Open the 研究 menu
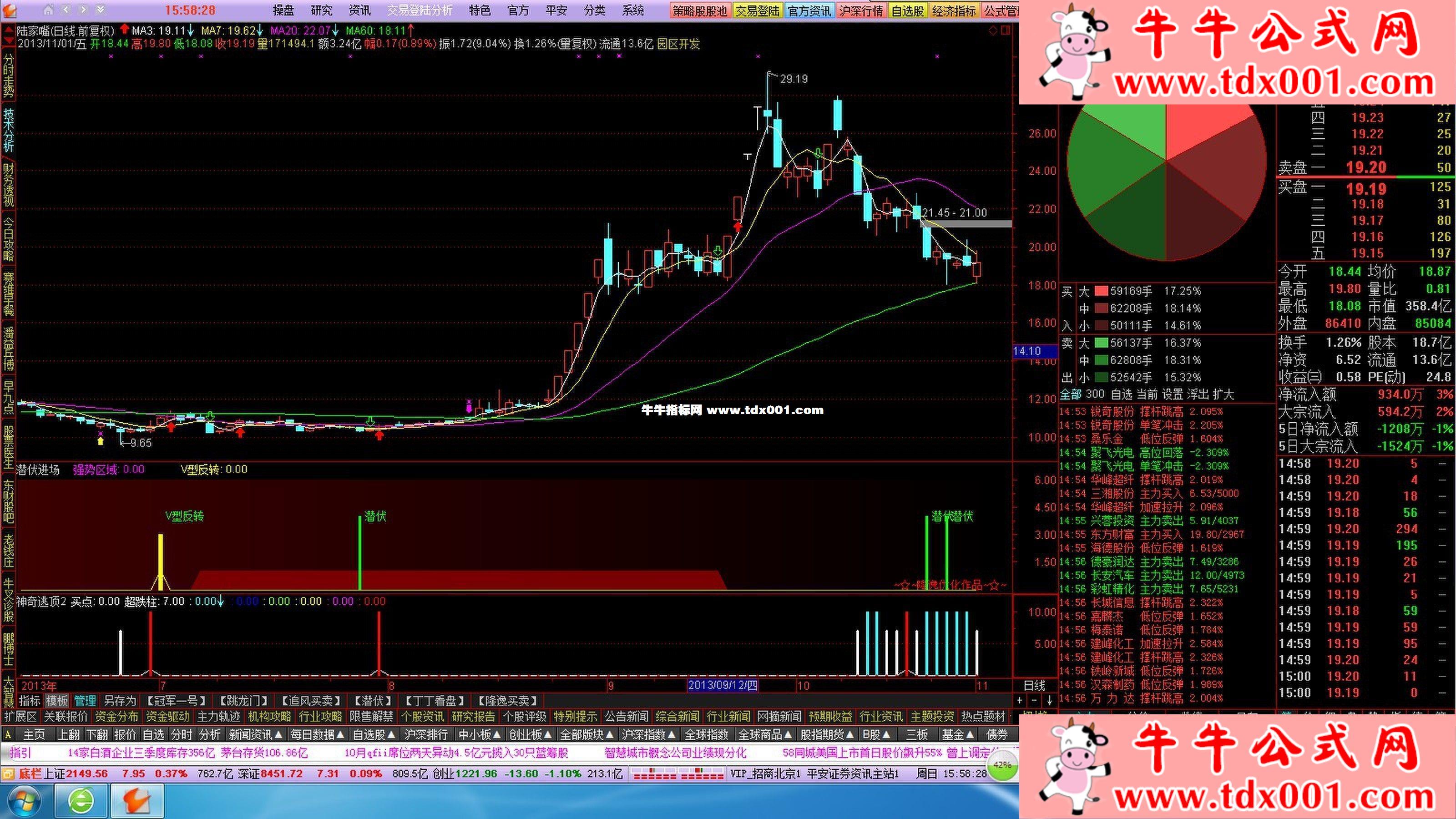This screenshot has height=819, width=1456. pos(322,10)
